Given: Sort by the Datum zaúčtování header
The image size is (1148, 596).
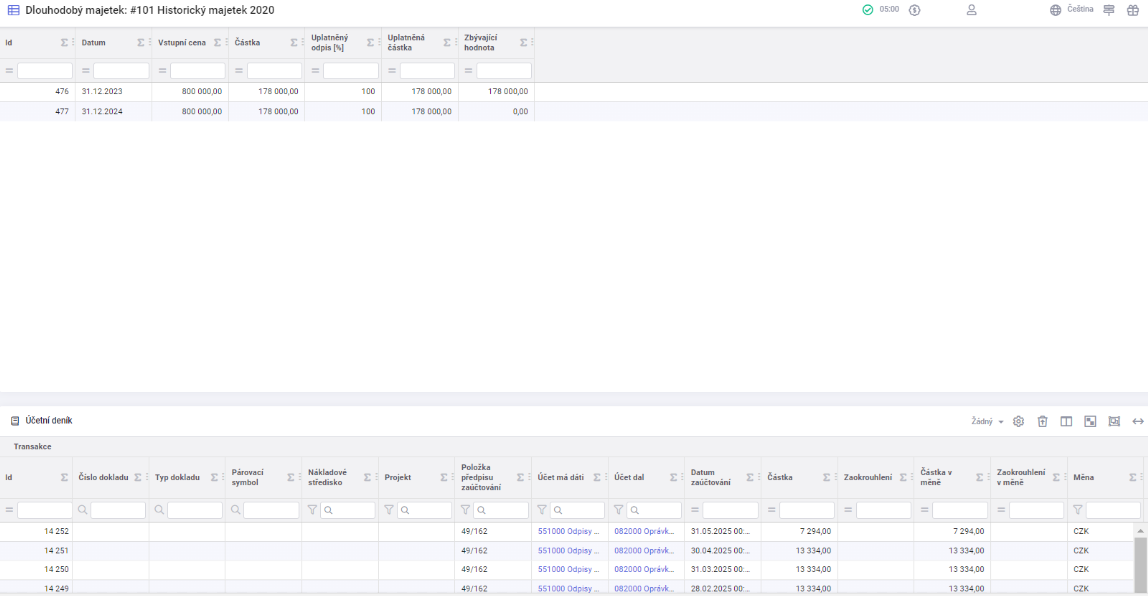Looking at the screenshot, I should 711,477.
